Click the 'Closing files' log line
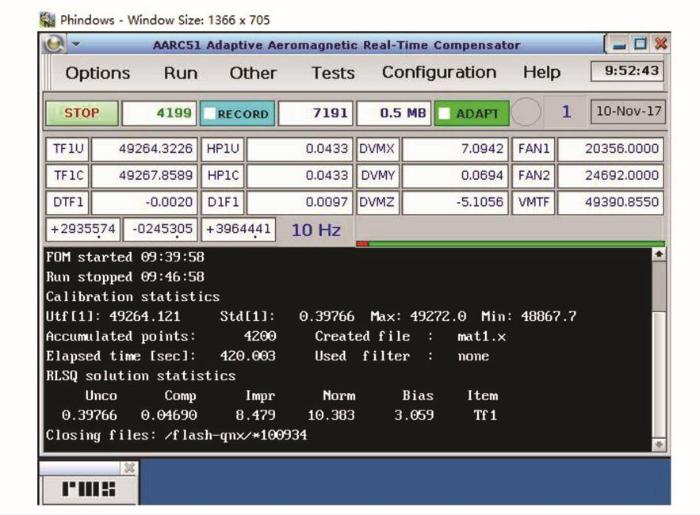Image resolution: width=700 pixels, height=515 pixels. click(x=176, y=435)
